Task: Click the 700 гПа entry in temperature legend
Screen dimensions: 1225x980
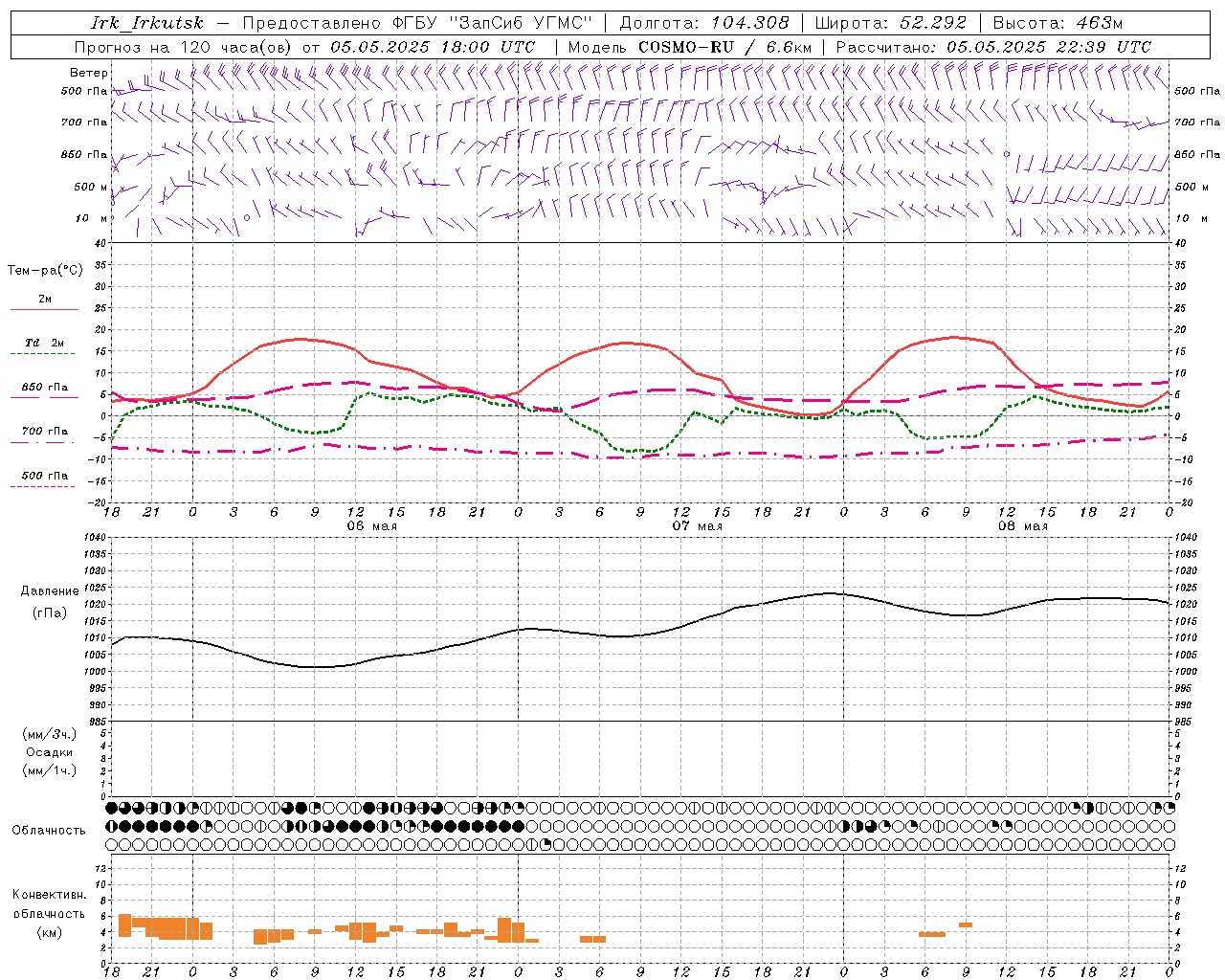Action: [x=45, y=431]
